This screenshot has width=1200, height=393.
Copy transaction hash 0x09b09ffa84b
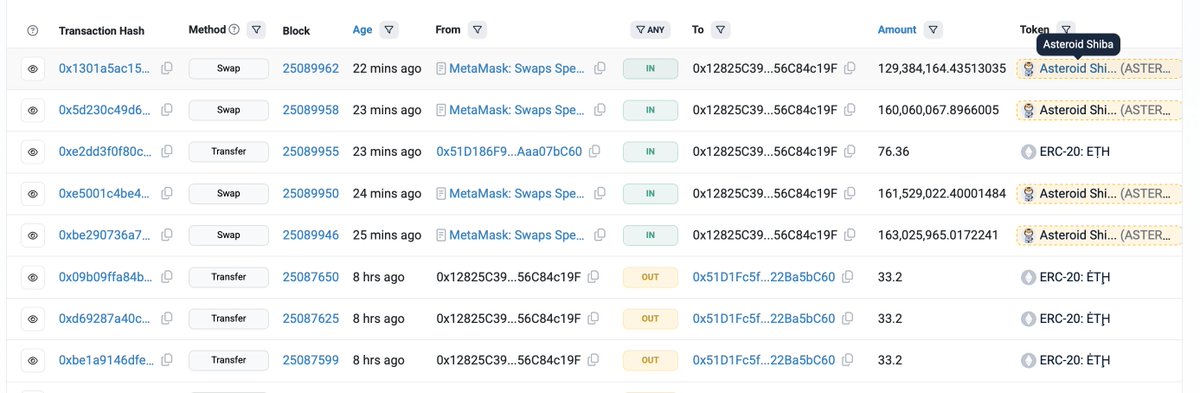[x=167, y=277]
